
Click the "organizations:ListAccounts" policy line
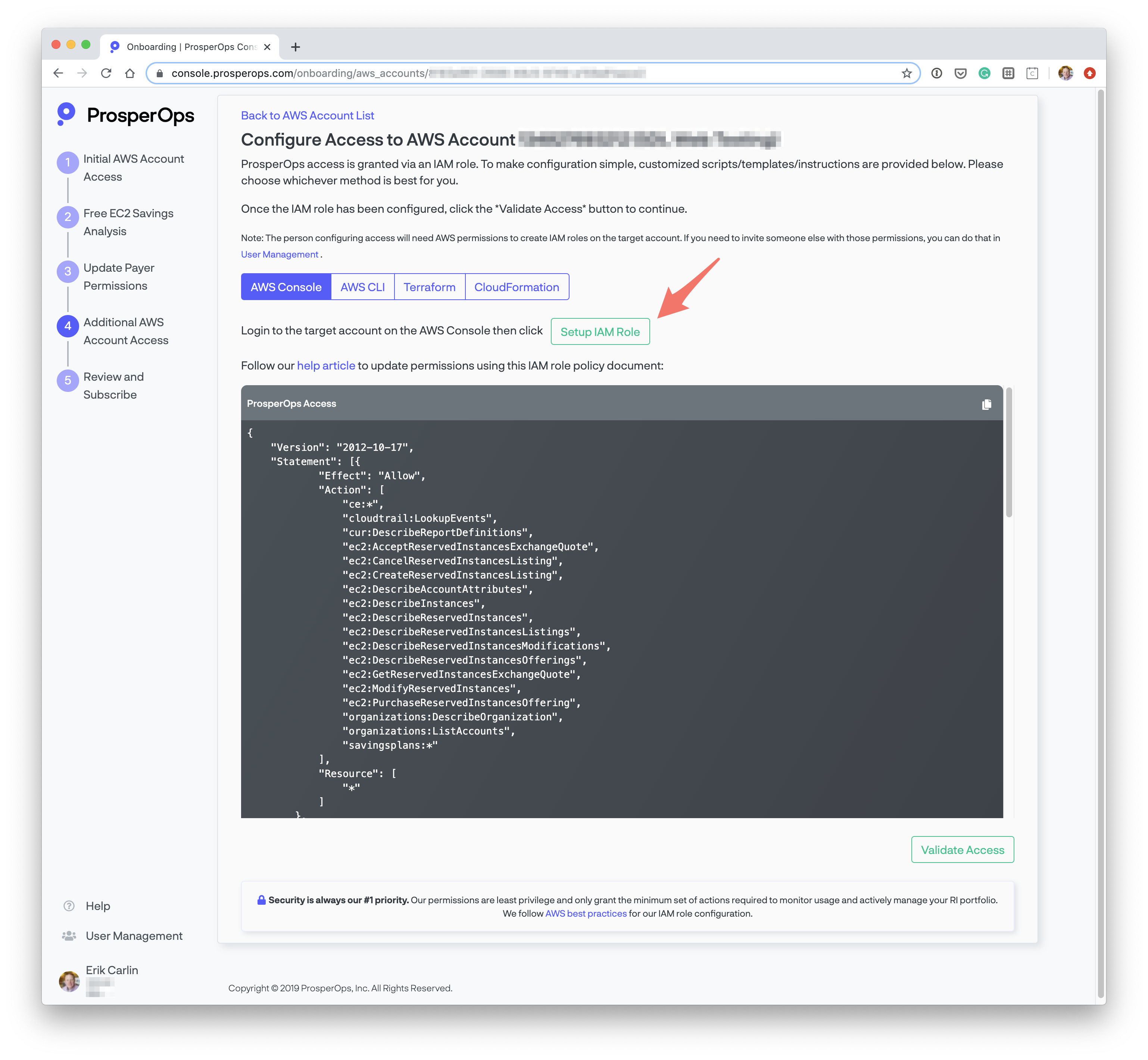[x=428, y=731]
